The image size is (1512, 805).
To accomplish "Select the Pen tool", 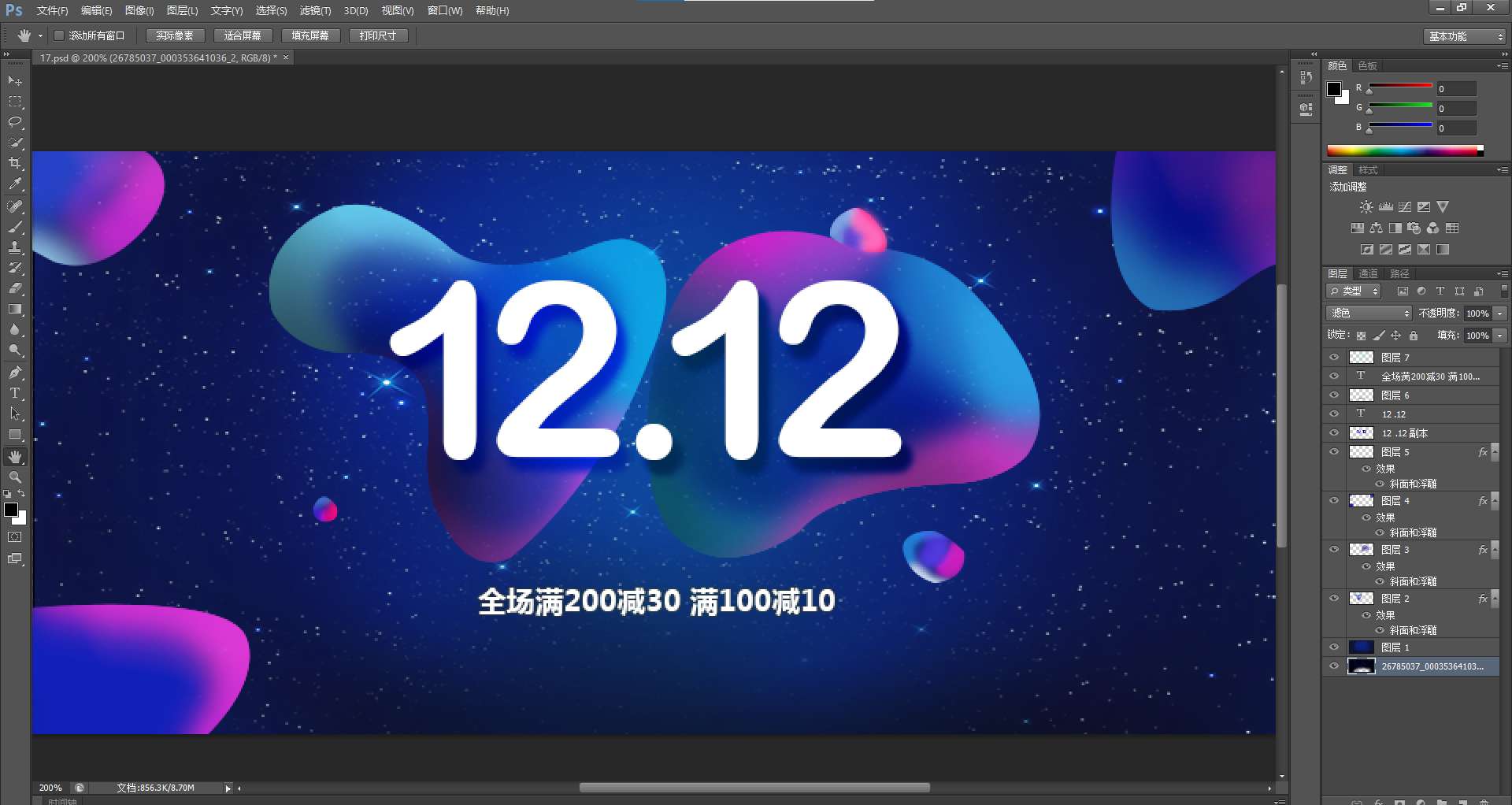I will pyautogui.click(x=15, y=373).
